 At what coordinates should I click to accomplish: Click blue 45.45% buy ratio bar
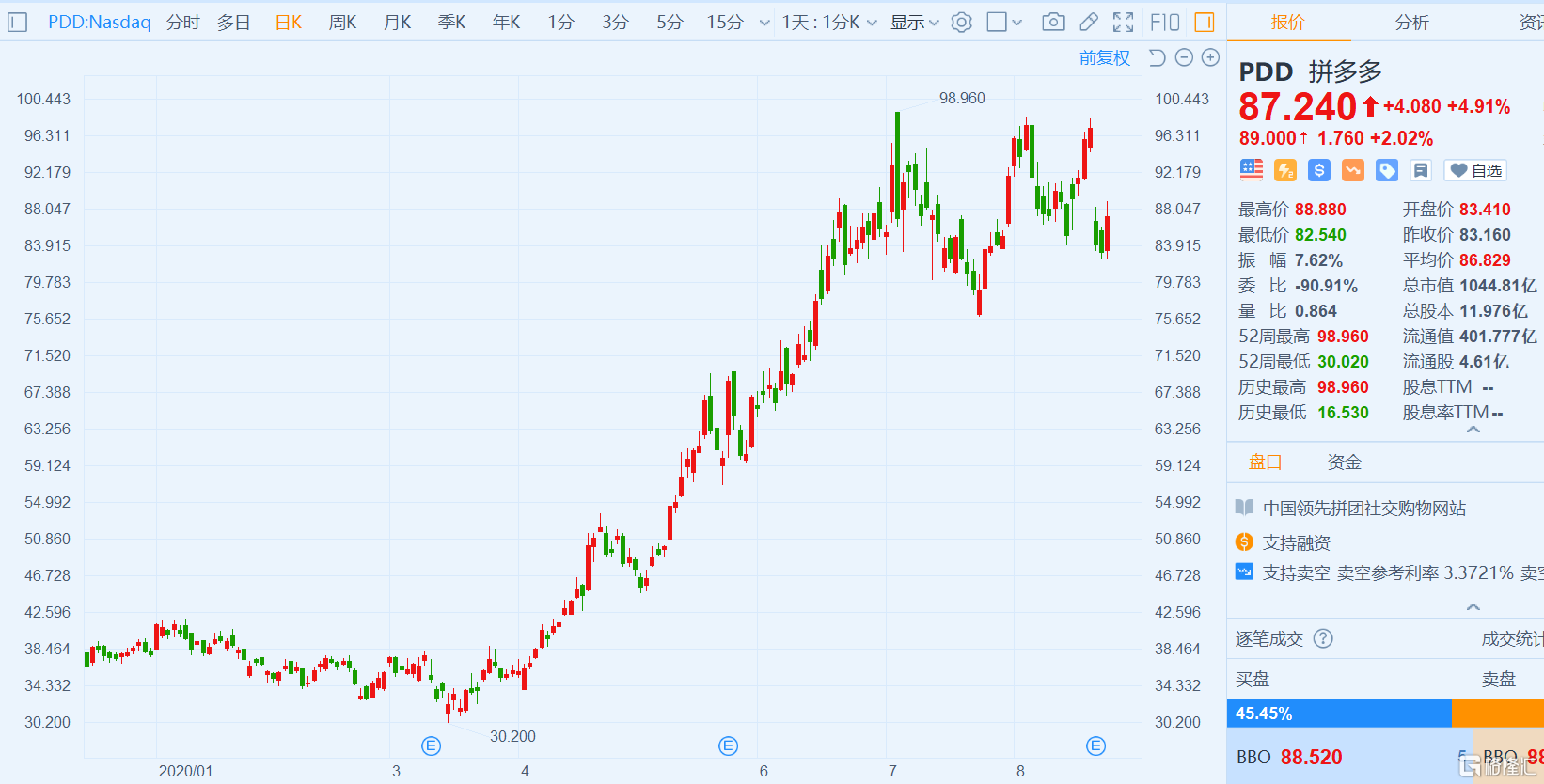1339,713
